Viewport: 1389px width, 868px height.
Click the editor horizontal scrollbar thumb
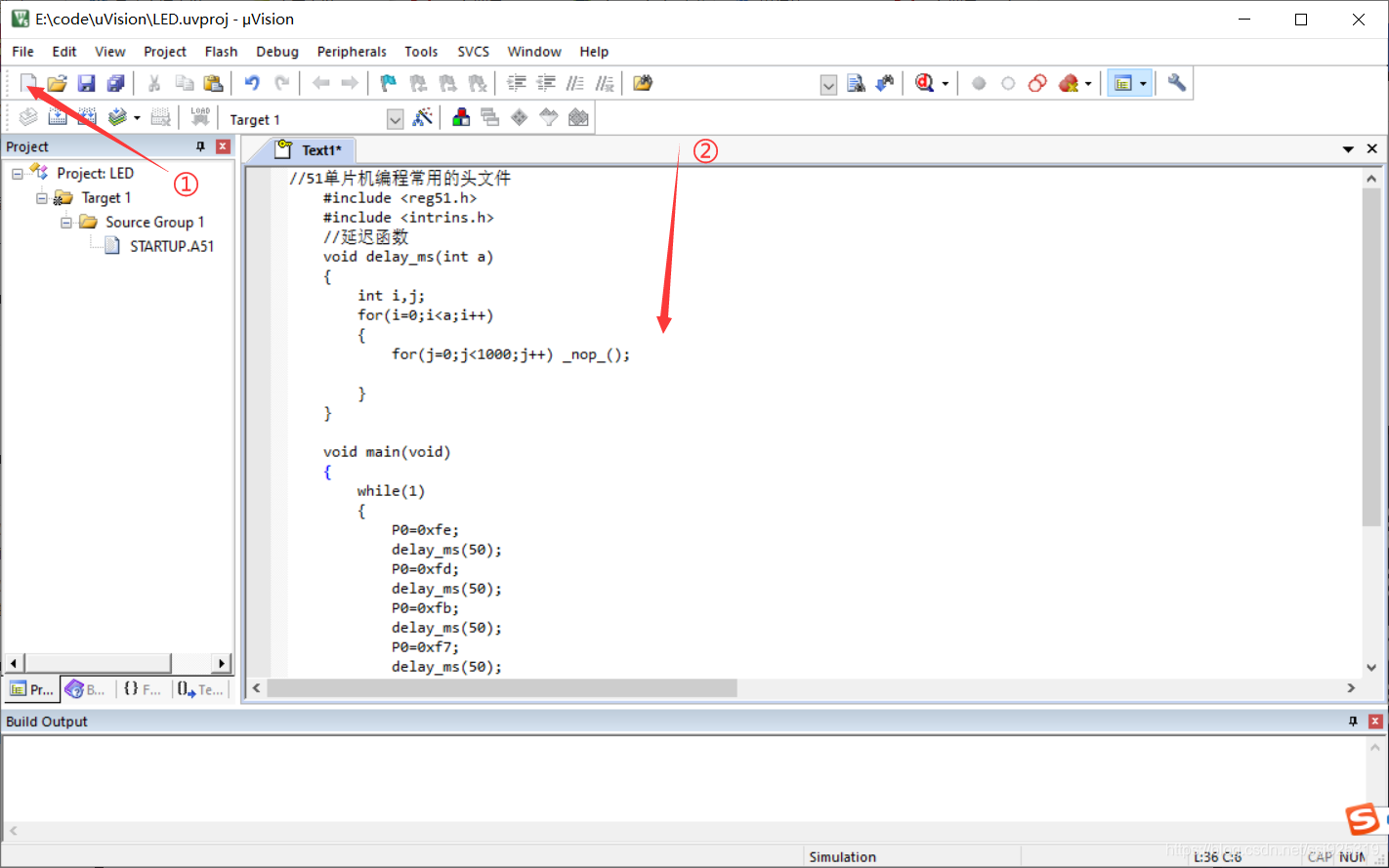(502, 688)
